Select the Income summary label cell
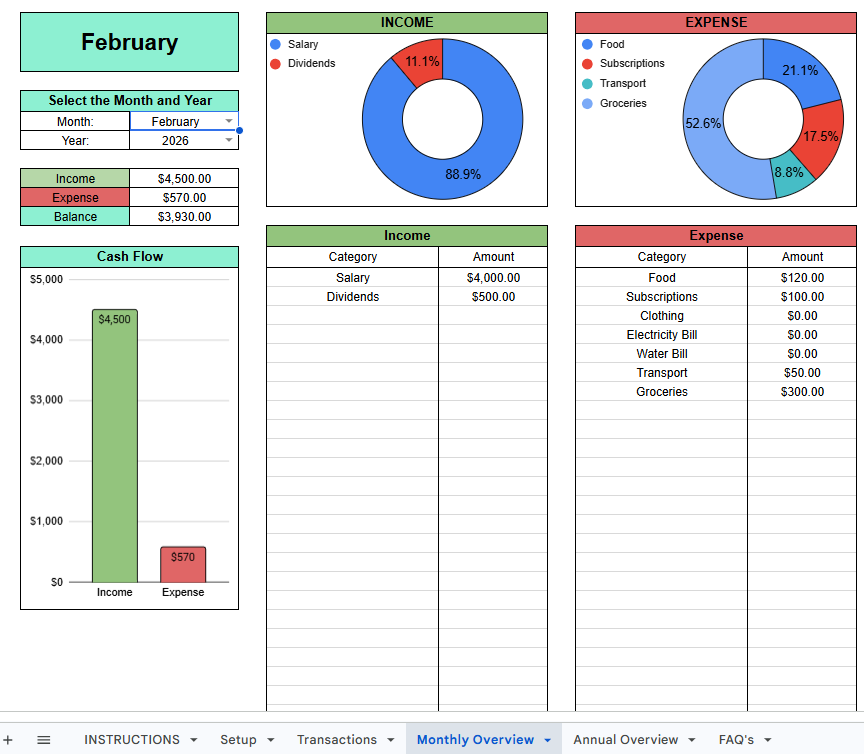 75,179
